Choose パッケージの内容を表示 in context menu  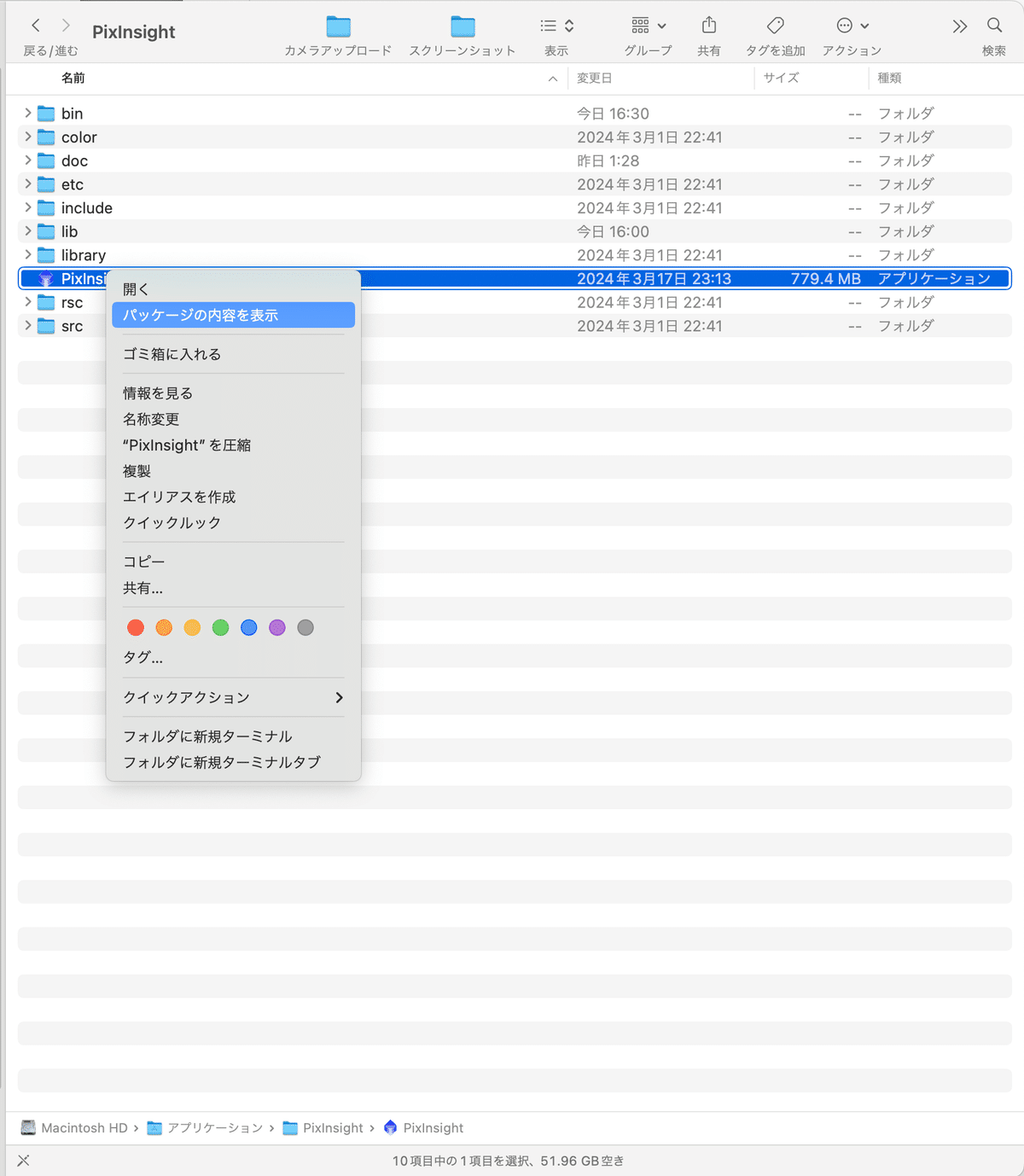(233, 315)
